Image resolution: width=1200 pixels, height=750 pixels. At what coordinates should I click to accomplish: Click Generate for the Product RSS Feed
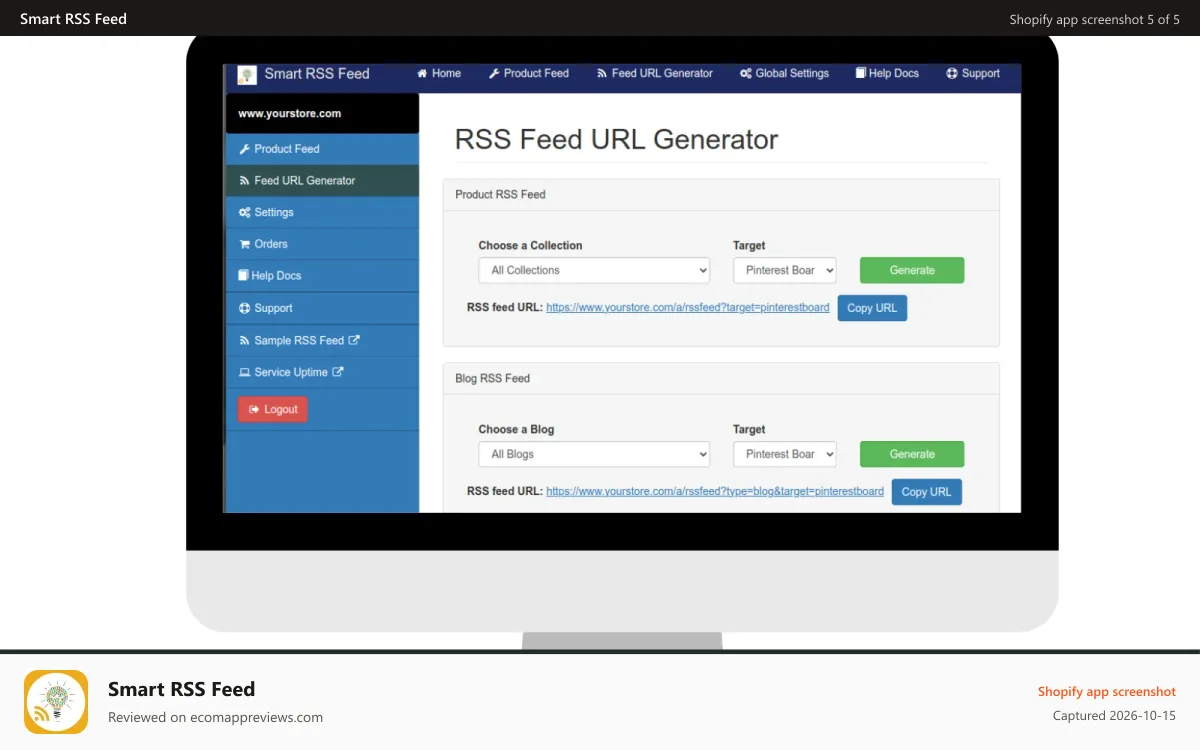pyautogui.click(x=912, y=270)
